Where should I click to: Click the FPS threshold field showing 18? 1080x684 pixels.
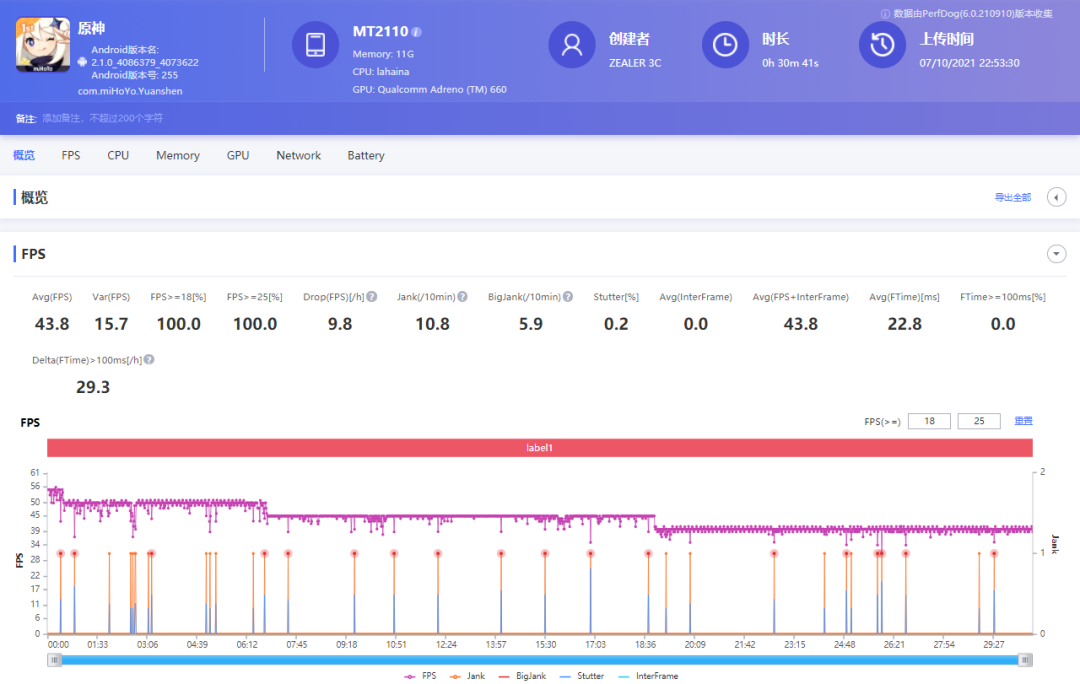pyautogui.click(x=929, y=421)
